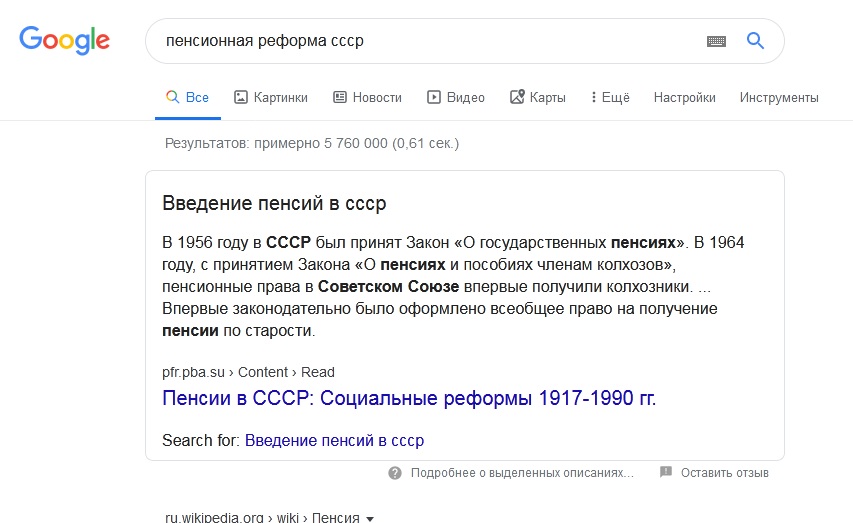This screenshot has height=523, width=853.
Task: Open Настройки menu
Action: point(684,97)
